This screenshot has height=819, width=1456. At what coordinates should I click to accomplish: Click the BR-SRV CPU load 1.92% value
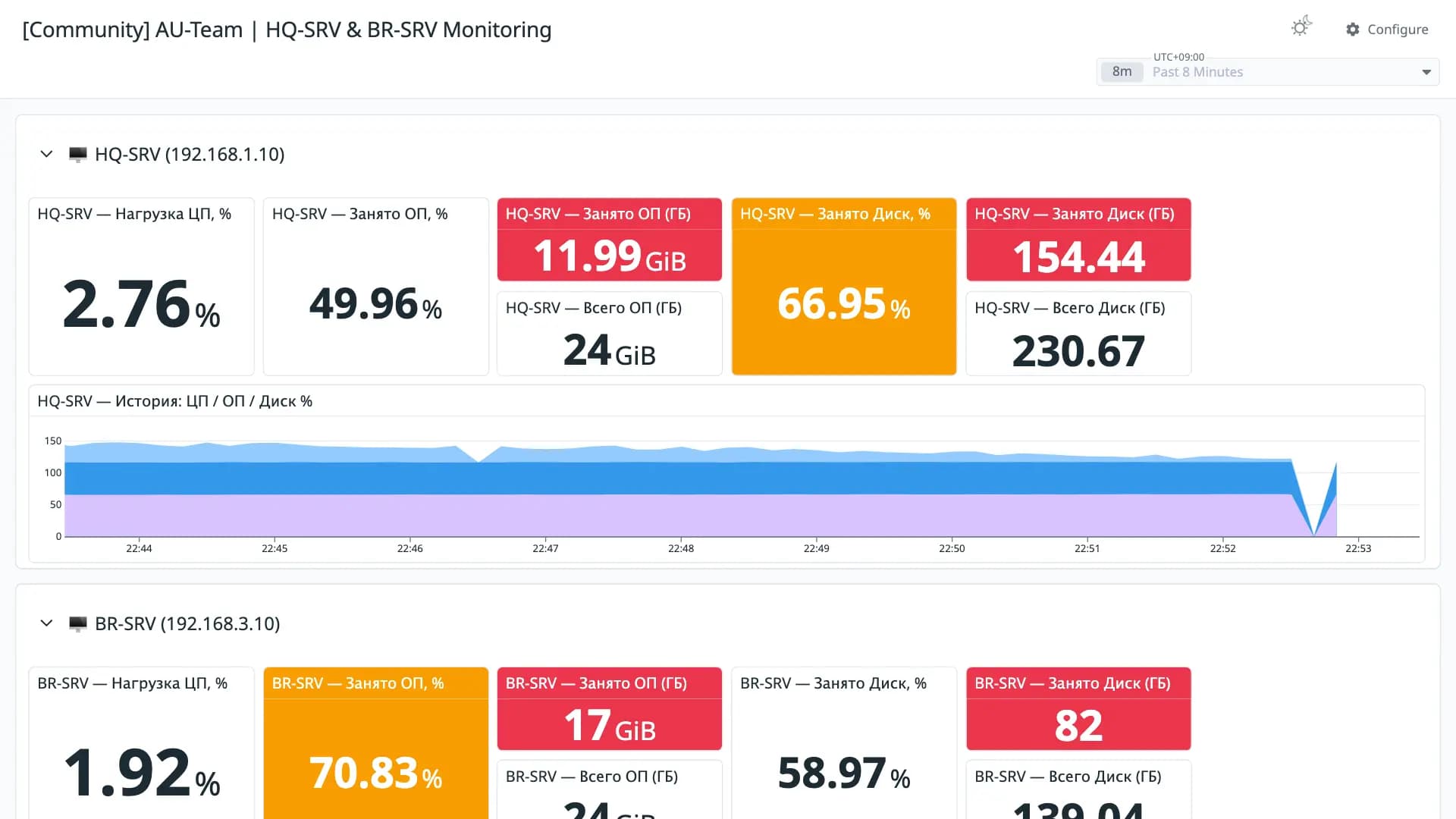(x=141, y=773)
